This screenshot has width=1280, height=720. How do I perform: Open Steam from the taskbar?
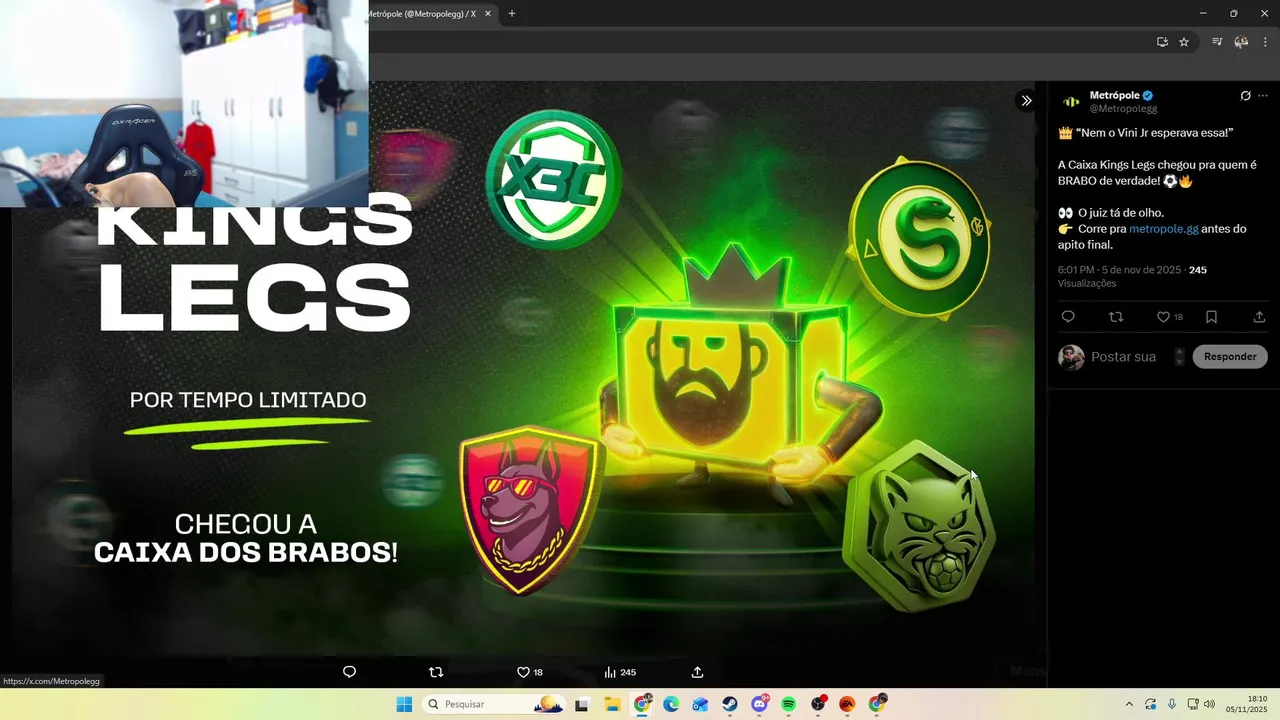[x=730, y=704]
